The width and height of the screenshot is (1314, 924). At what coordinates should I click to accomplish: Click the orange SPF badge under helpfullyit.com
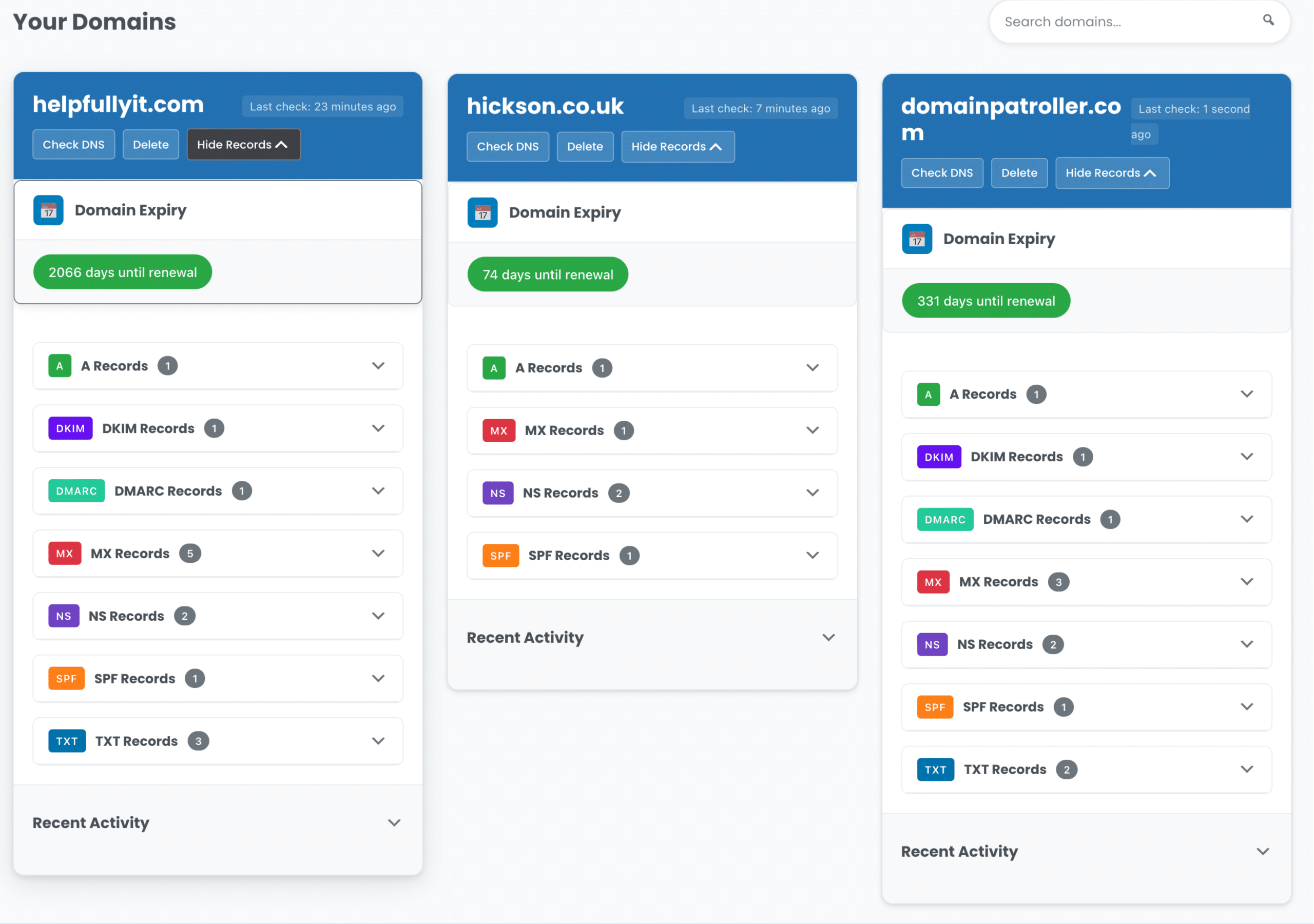66,679
